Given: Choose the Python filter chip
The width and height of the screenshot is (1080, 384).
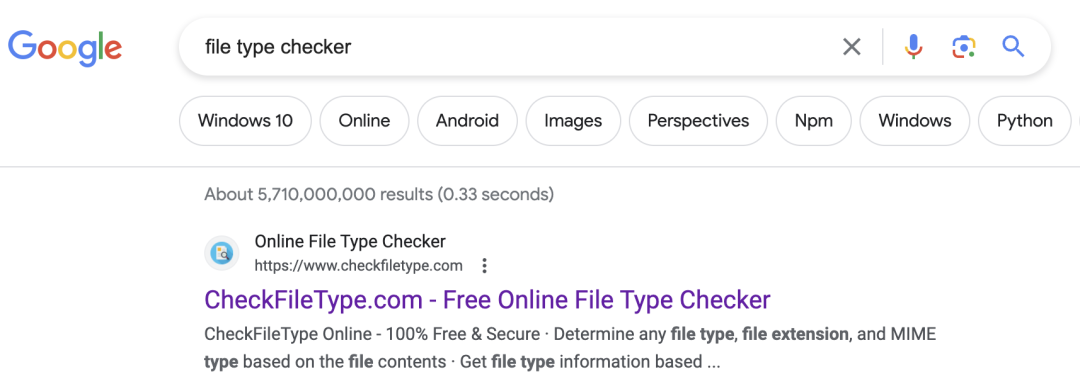Looking at the screenshot, I should click(x=1025, y=121).
